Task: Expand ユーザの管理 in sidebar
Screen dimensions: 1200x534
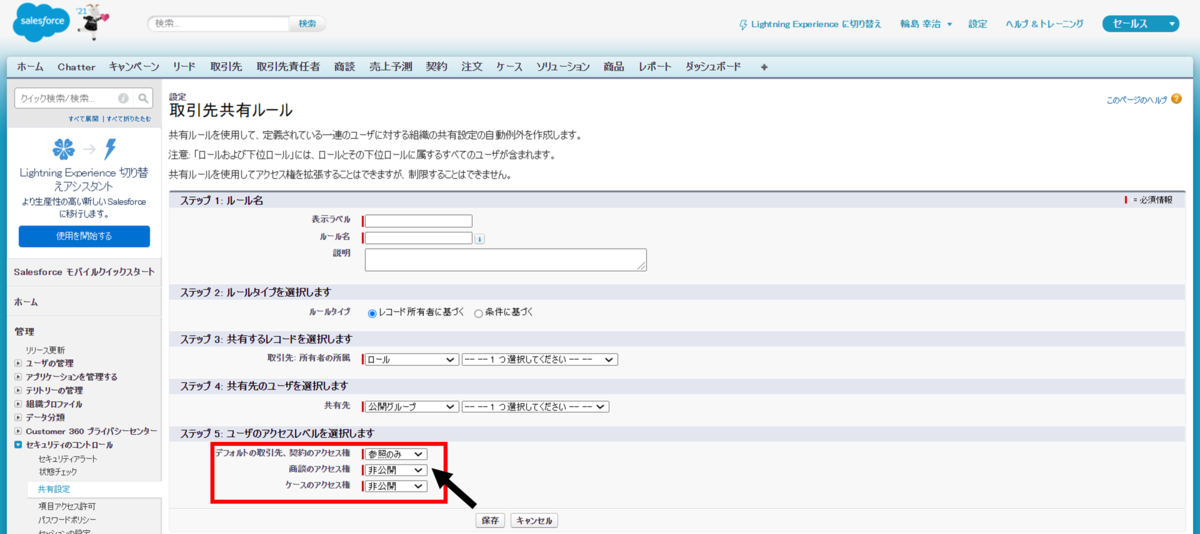Action: coord(18,363)
